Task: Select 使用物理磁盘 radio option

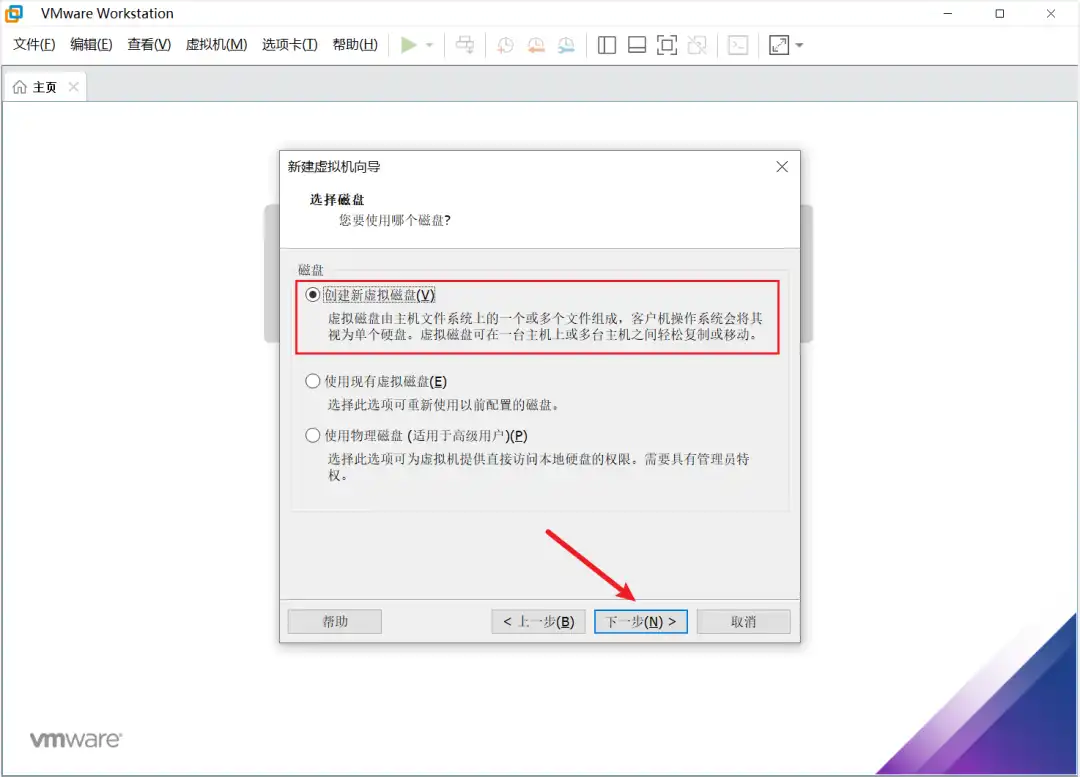Action: 313,436
